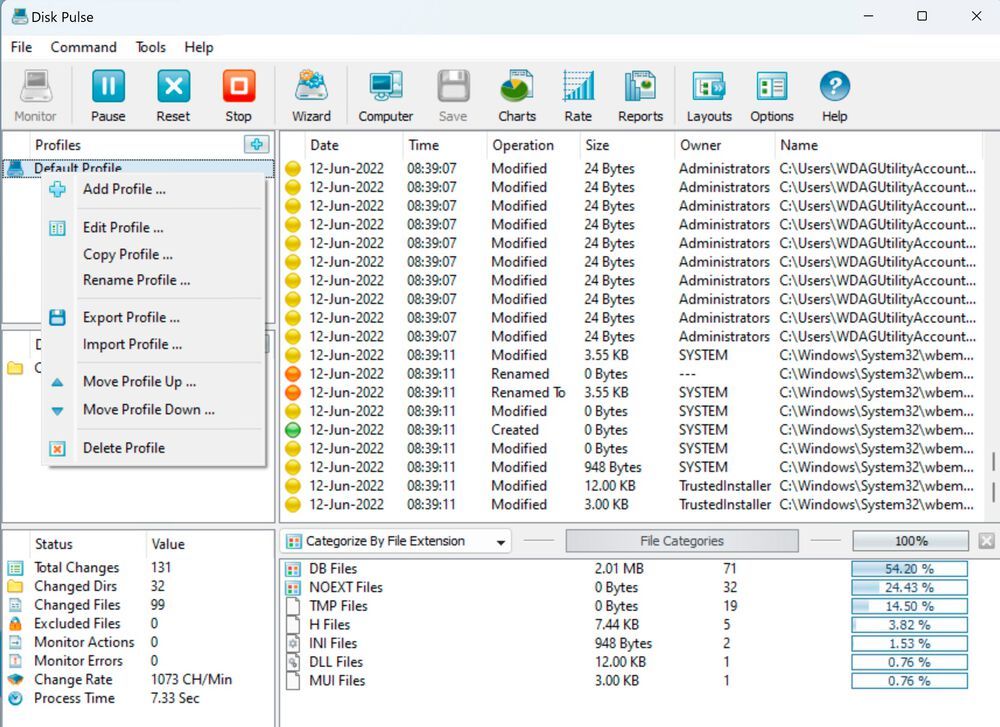This screenshot has width=1000, height=727.
Task: Click the add profile plus icon
Action: coord(257,145)
